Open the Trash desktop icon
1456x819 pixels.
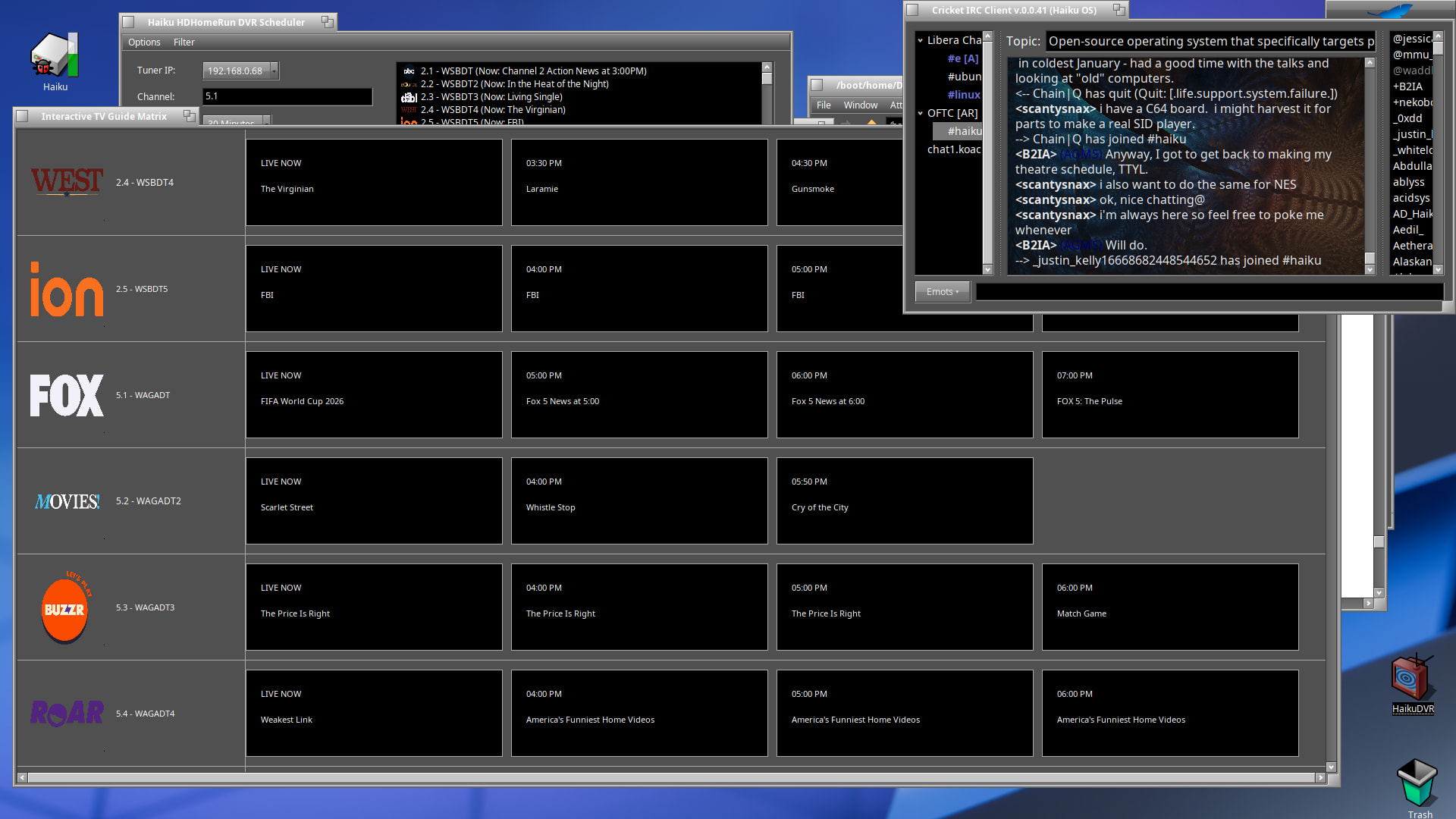[1417, 783]
